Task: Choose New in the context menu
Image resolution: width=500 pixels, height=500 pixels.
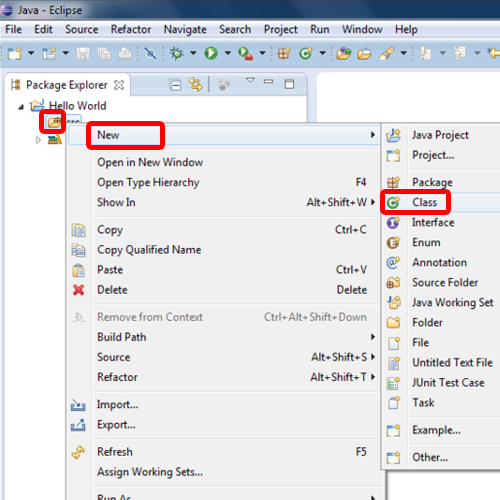Action: pyautogui.click(x=224, y=135)
